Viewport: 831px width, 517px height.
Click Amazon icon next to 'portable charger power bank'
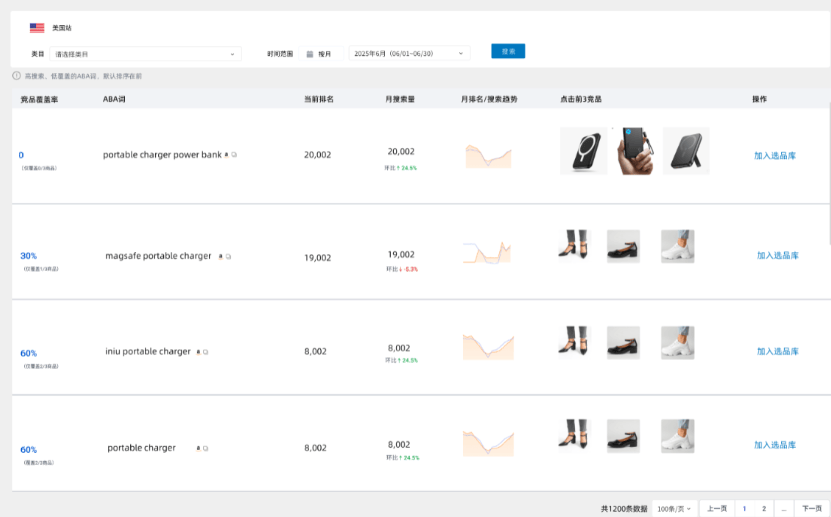226,155
